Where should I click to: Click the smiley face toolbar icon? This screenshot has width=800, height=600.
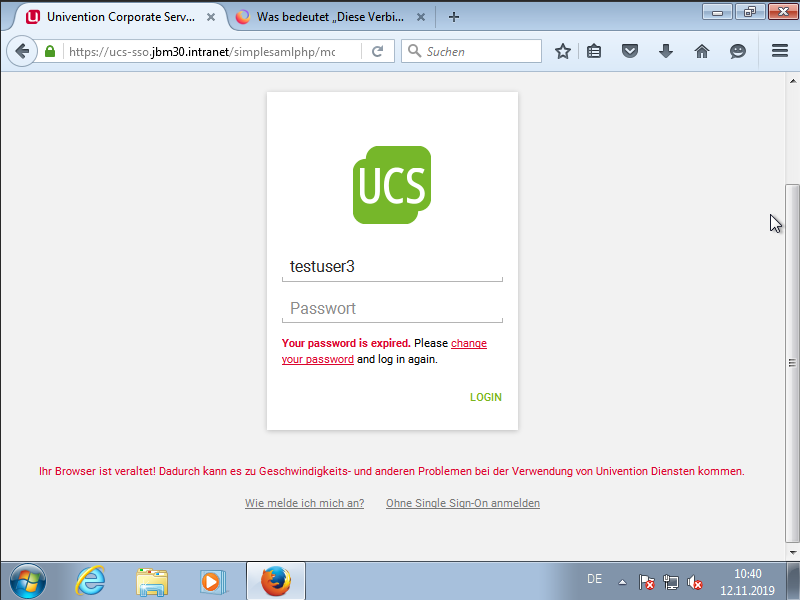(738, 51)
